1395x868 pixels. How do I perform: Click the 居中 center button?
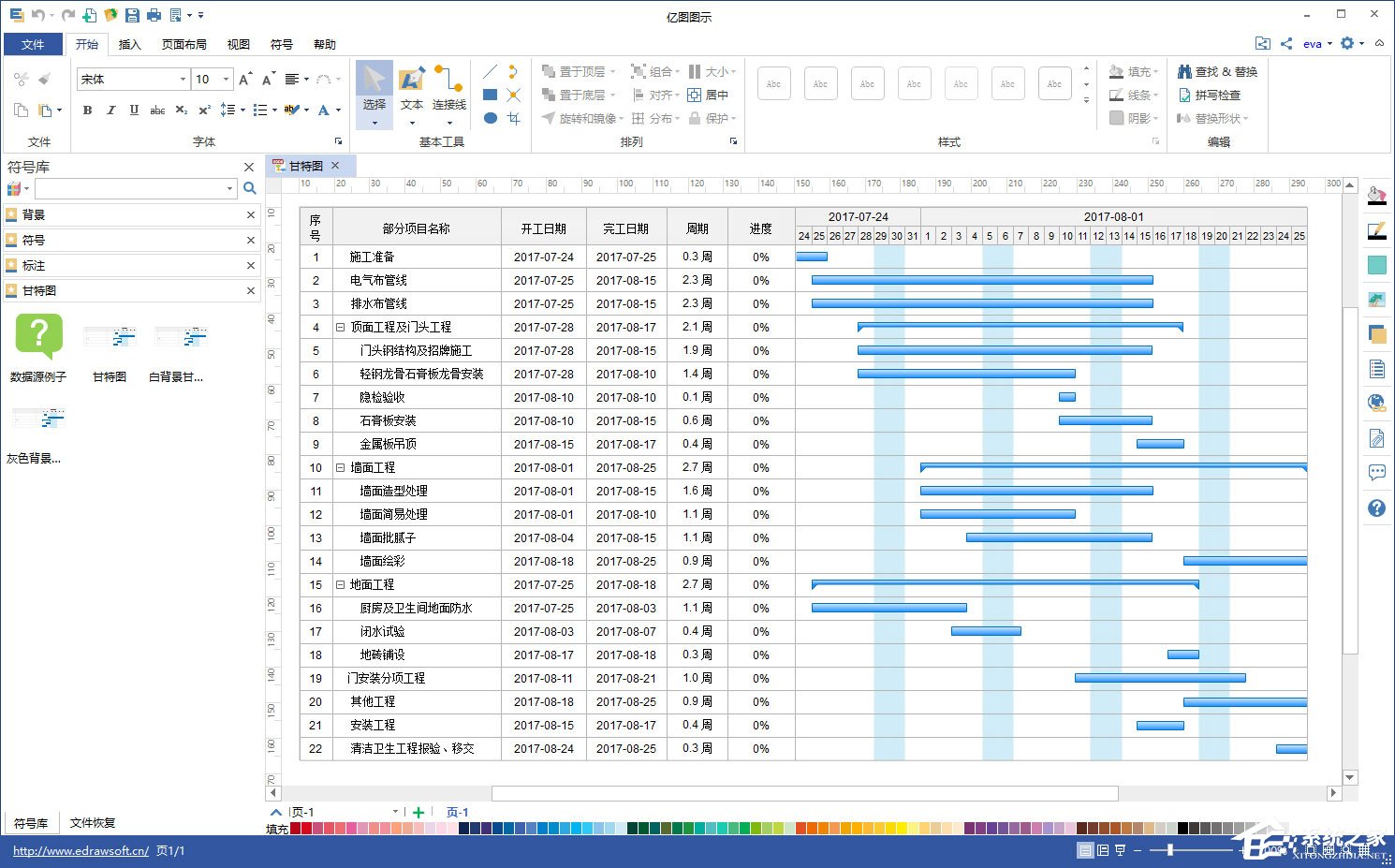click(x=708, y=95)
